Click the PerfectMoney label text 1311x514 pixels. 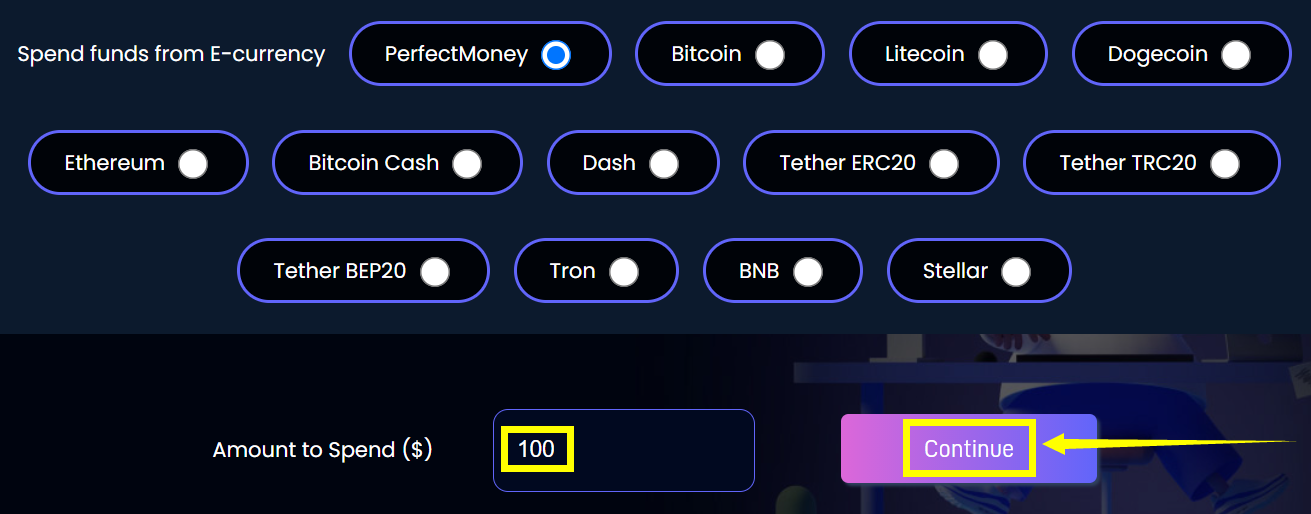tap(456, 54)
